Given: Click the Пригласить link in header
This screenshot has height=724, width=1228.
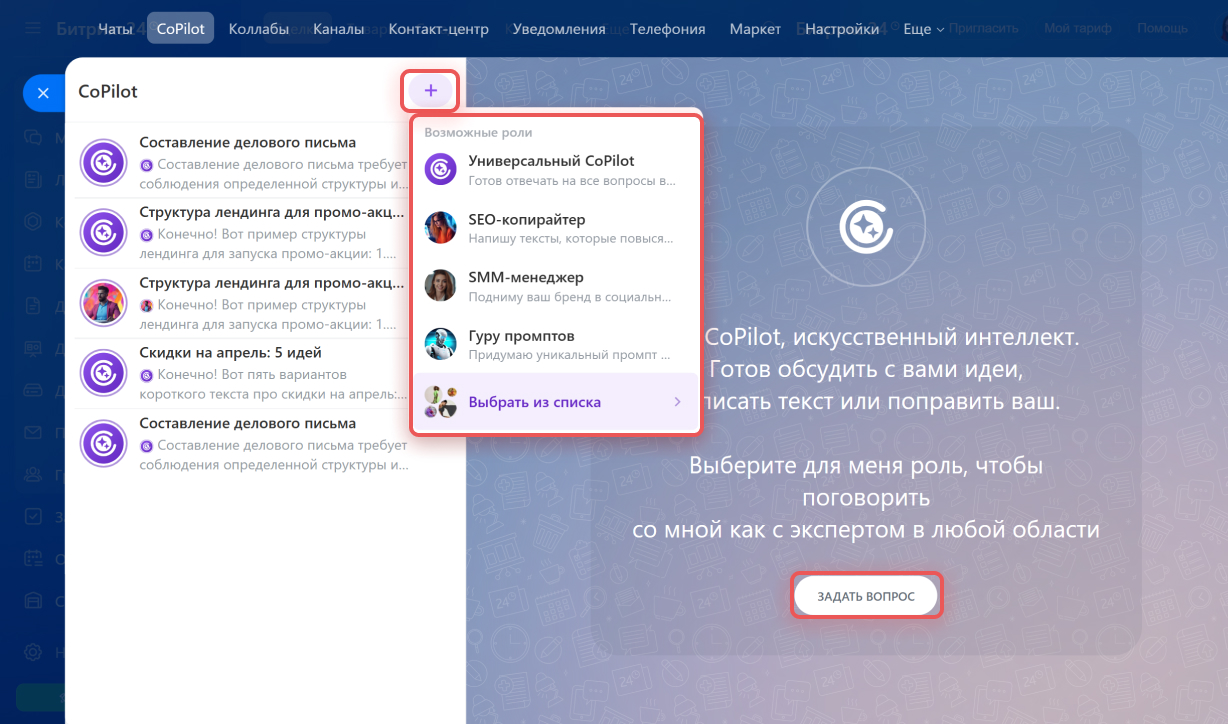Looking at the screenshot, I should pos(985,29).
